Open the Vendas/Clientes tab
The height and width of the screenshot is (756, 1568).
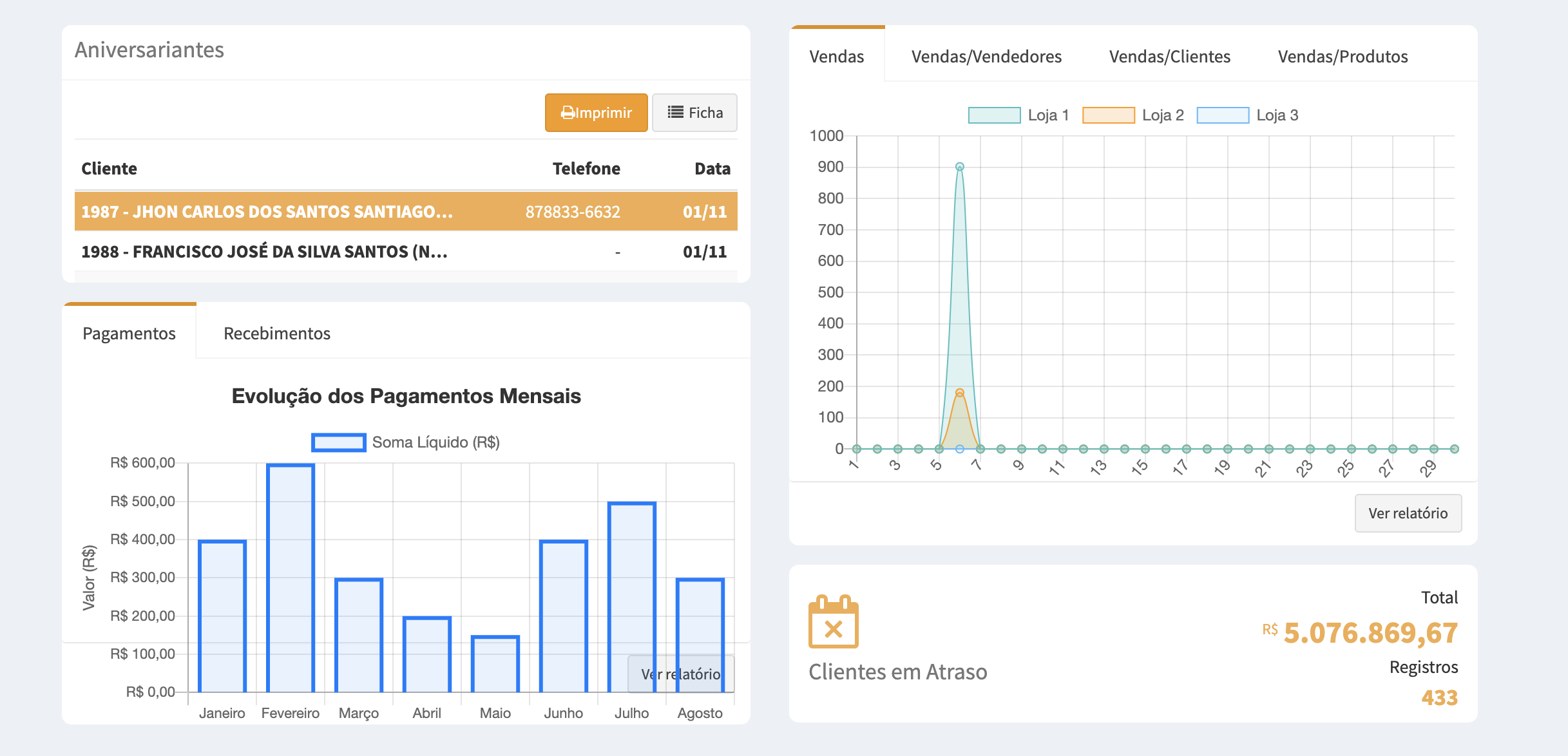1169,57
